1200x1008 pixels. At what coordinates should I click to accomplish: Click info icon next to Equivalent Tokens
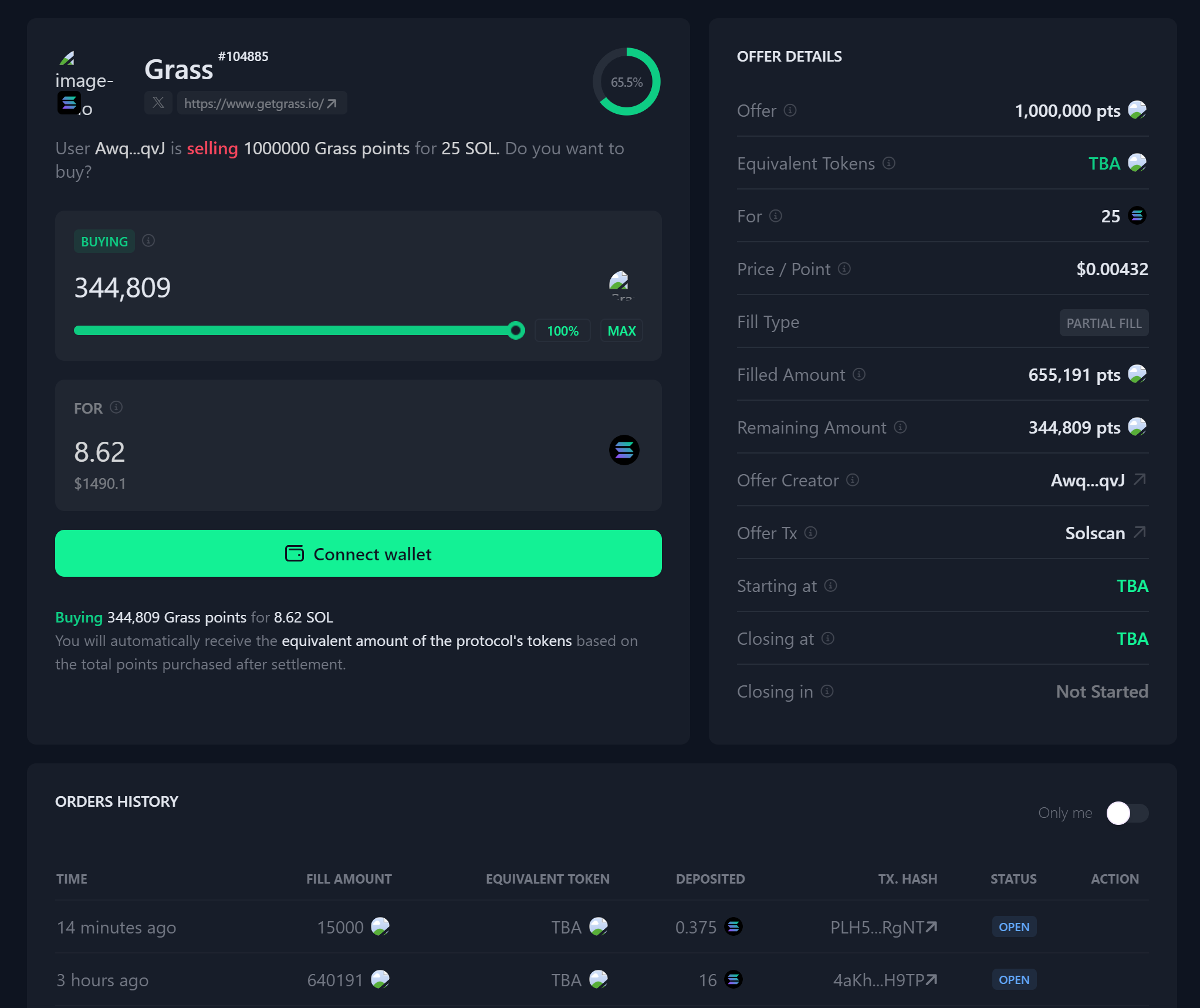[x=888, y=163]
